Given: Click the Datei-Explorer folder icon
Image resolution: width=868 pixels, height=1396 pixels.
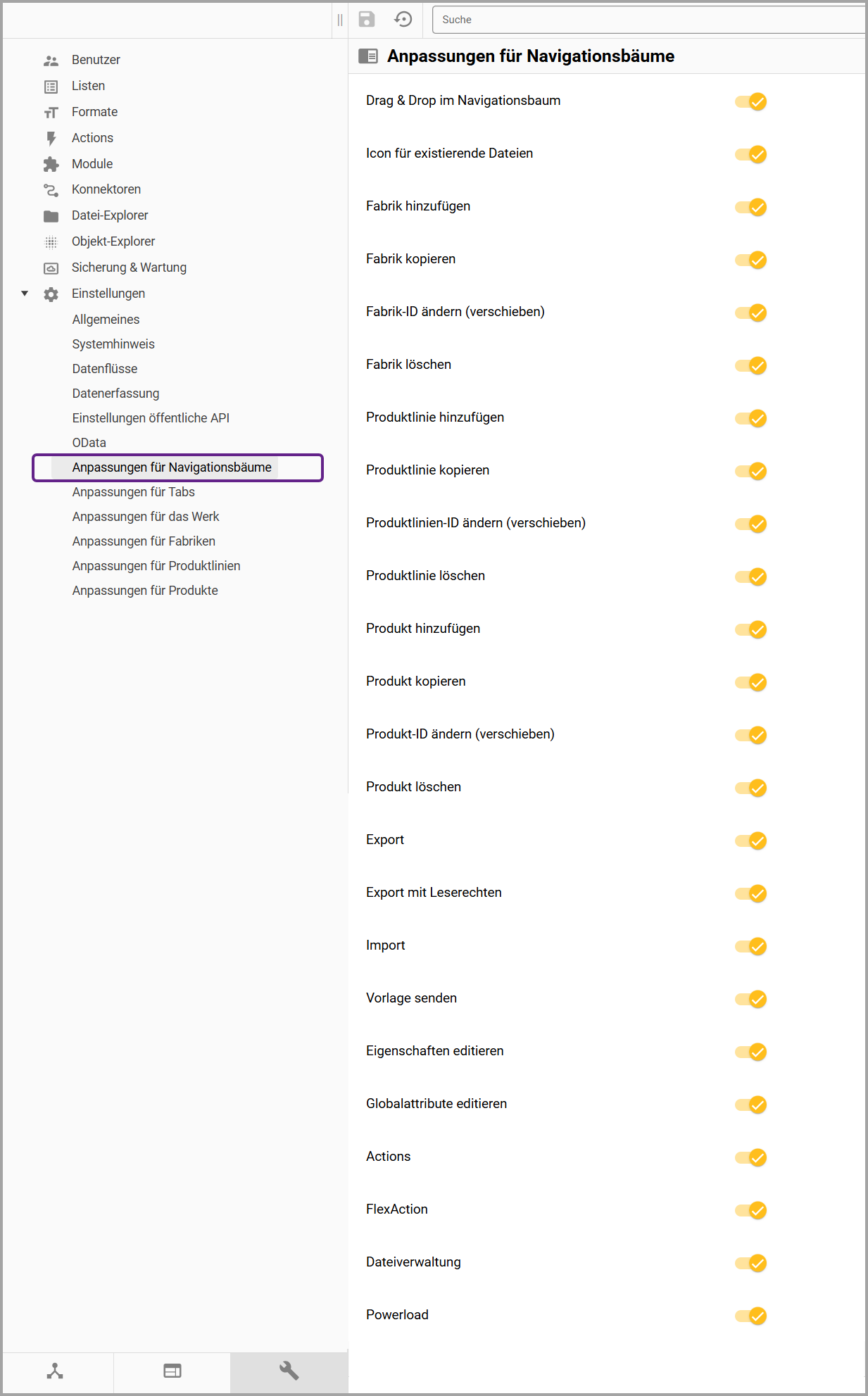Looking at the screenshot, I should click(51, 216).
